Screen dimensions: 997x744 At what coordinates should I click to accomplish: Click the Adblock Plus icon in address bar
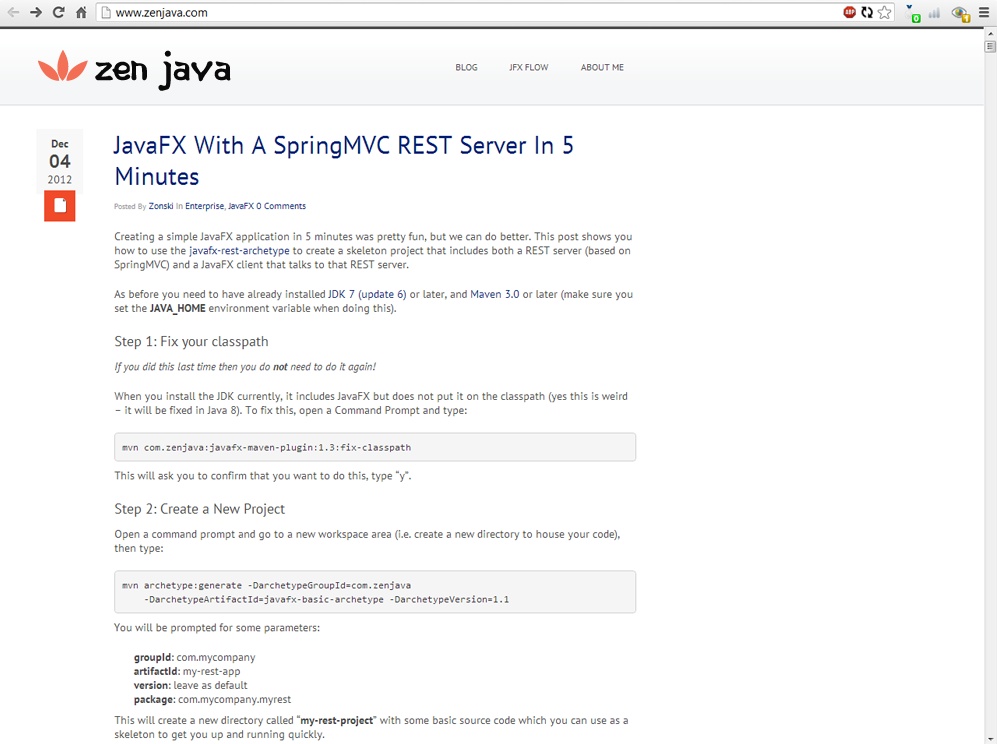849,12
